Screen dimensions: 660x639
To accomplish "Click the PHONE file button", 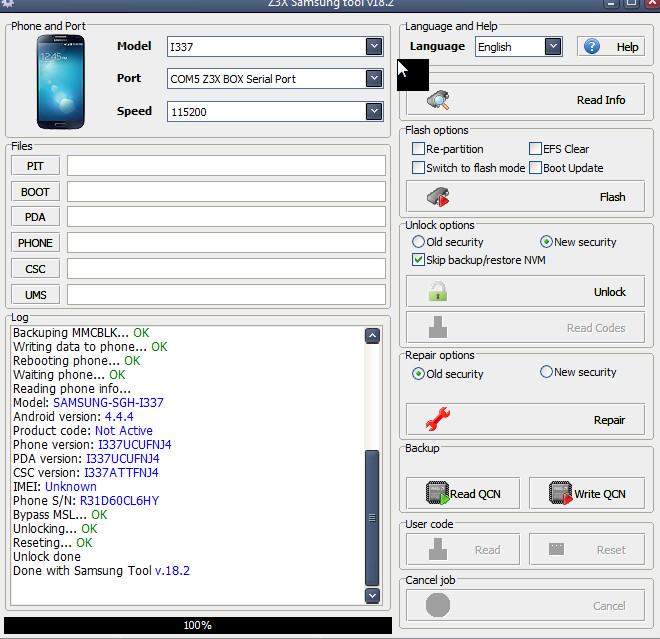I will coord(35,243).
